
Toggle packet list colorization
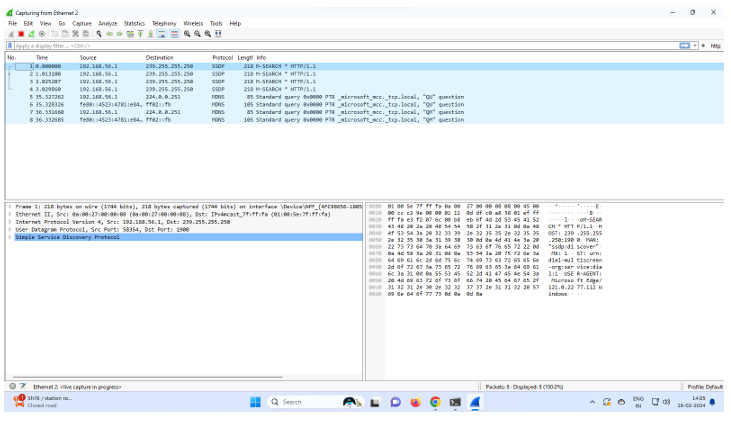174,34
